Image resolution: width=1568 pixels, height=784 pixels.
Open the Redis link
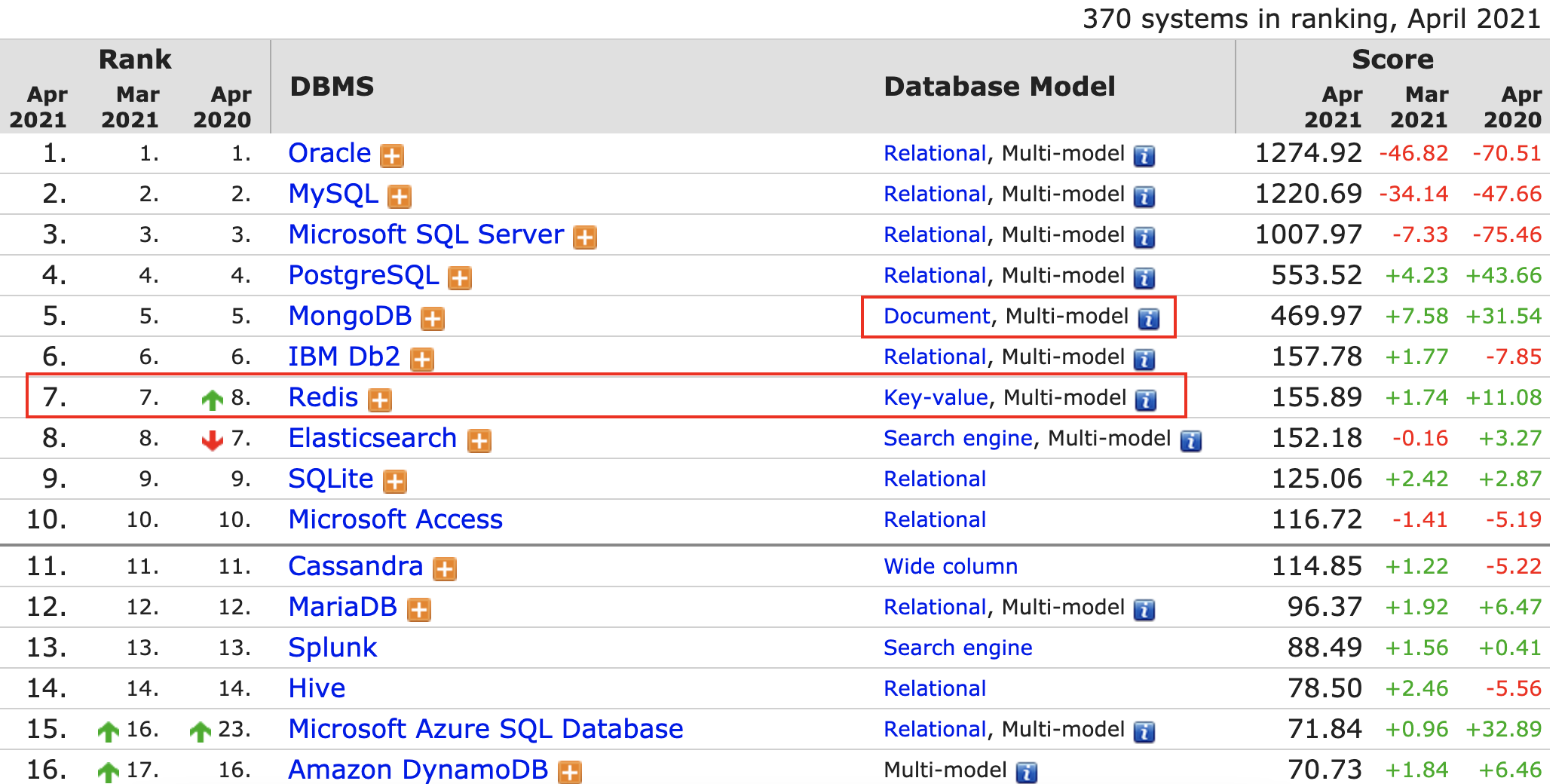pos(323,397)
